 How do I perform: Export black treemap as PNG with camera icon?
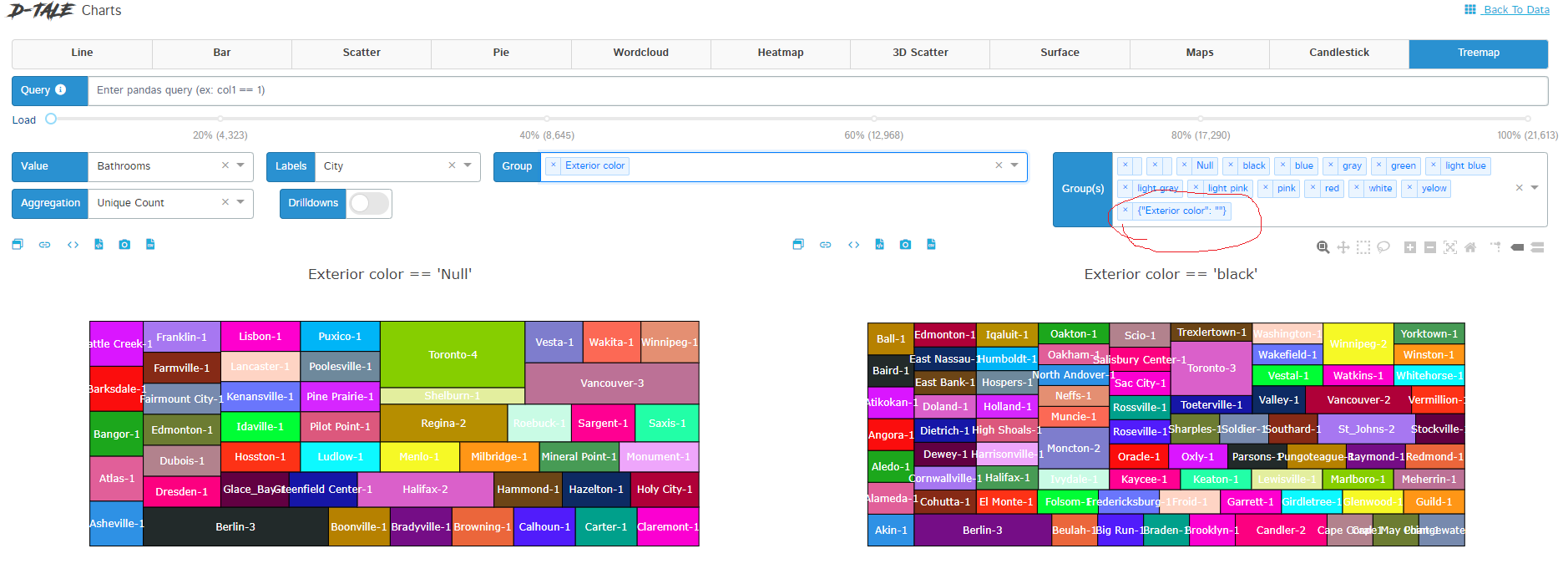tap(905, 245)
